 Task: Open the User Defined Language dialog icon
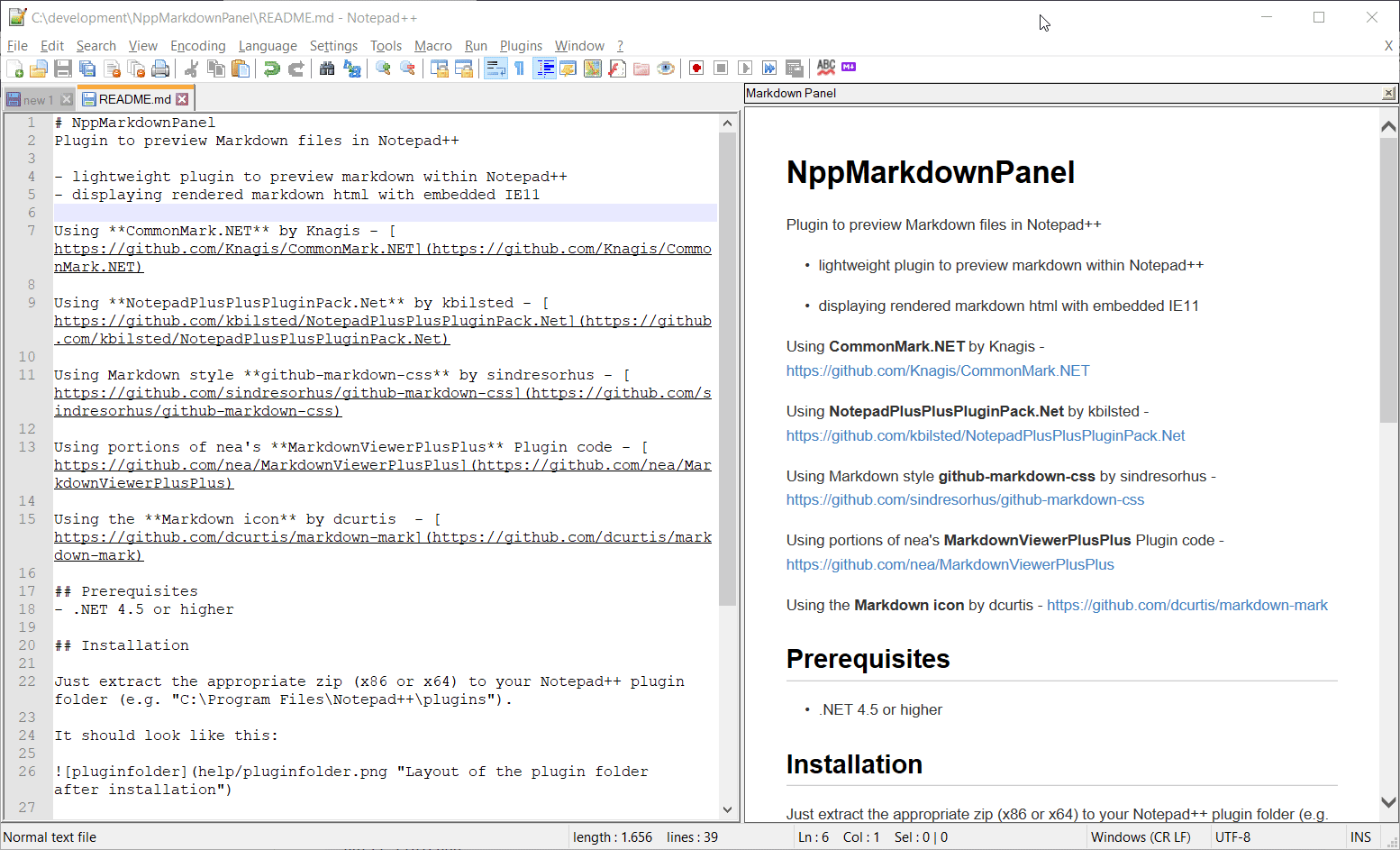tap(568, 69)
